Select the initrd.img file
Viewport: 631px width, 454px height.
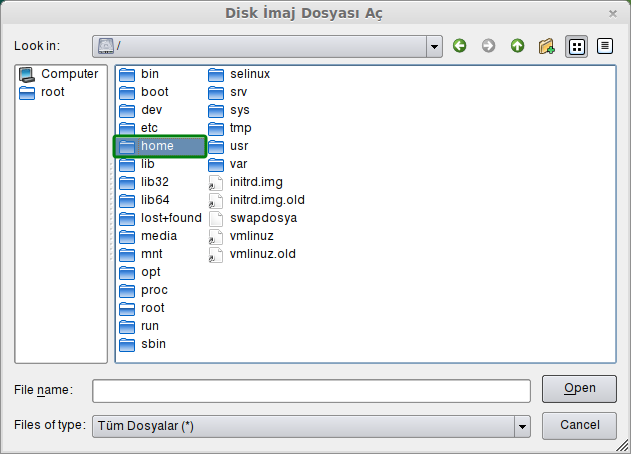click(245, 182)
